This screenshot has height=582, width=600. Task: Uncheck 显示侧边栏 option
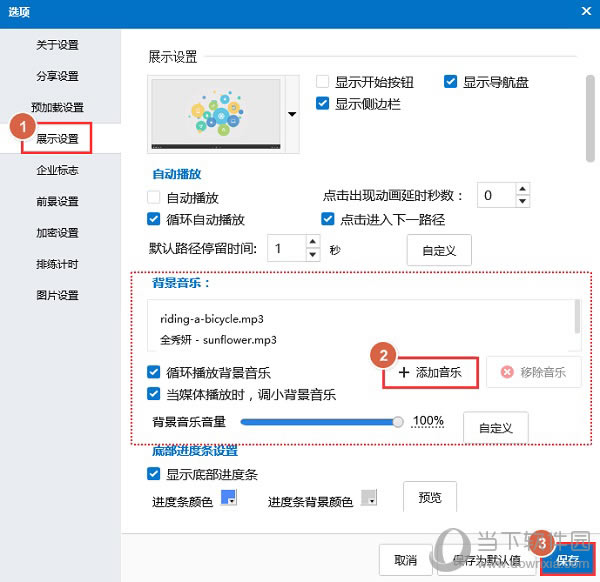tap(323, 103)
